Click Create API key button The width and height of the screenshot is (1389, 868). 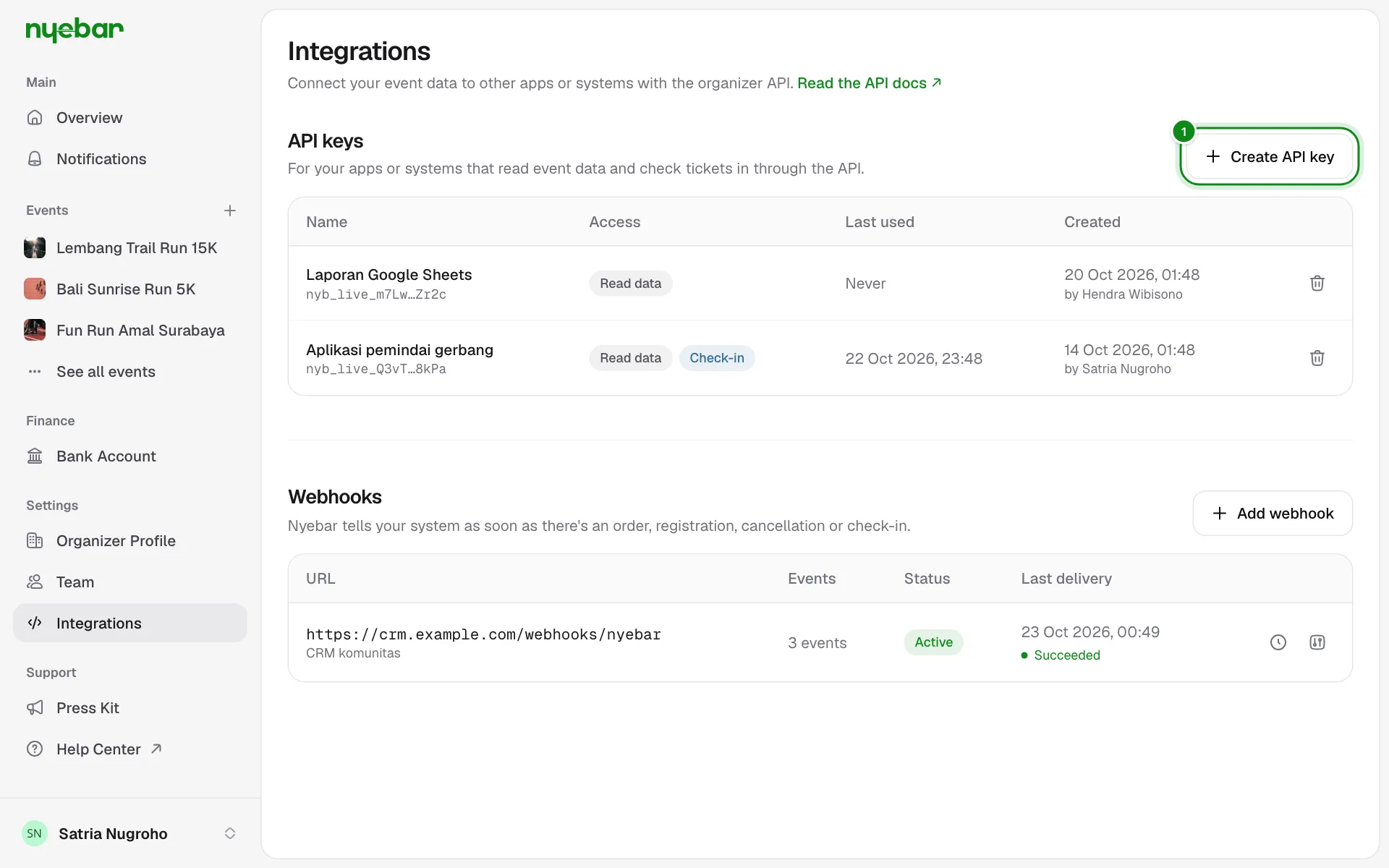point(1270,156)
